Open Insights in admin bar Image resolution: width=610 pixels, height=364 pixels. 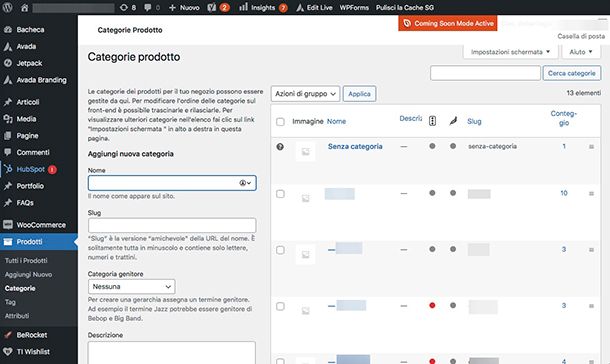[263, 7]
